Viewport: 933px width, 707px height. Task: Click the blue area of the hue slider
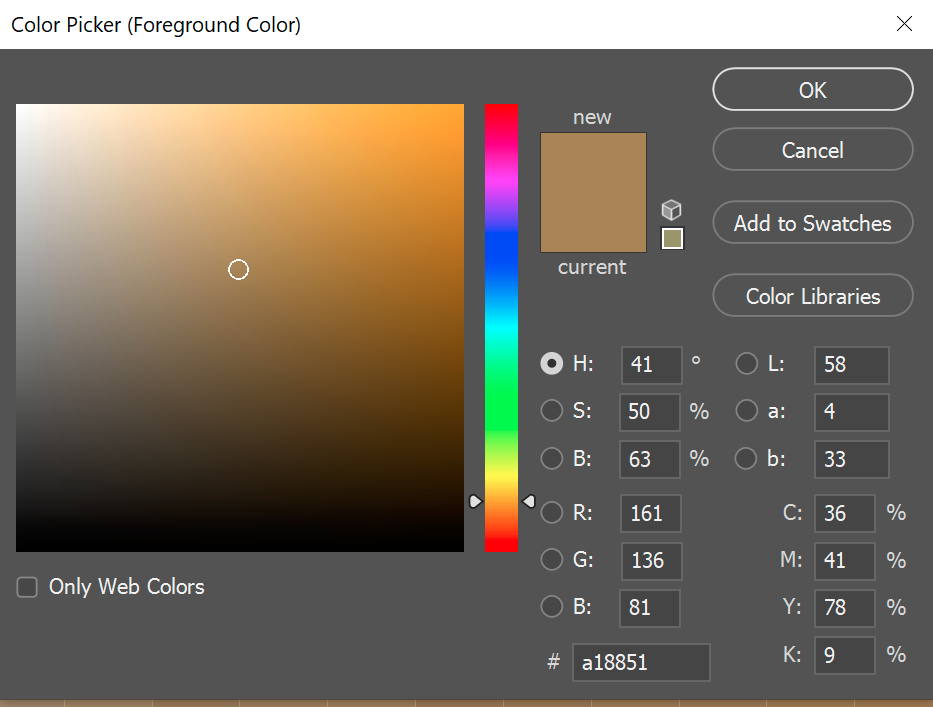502,262
